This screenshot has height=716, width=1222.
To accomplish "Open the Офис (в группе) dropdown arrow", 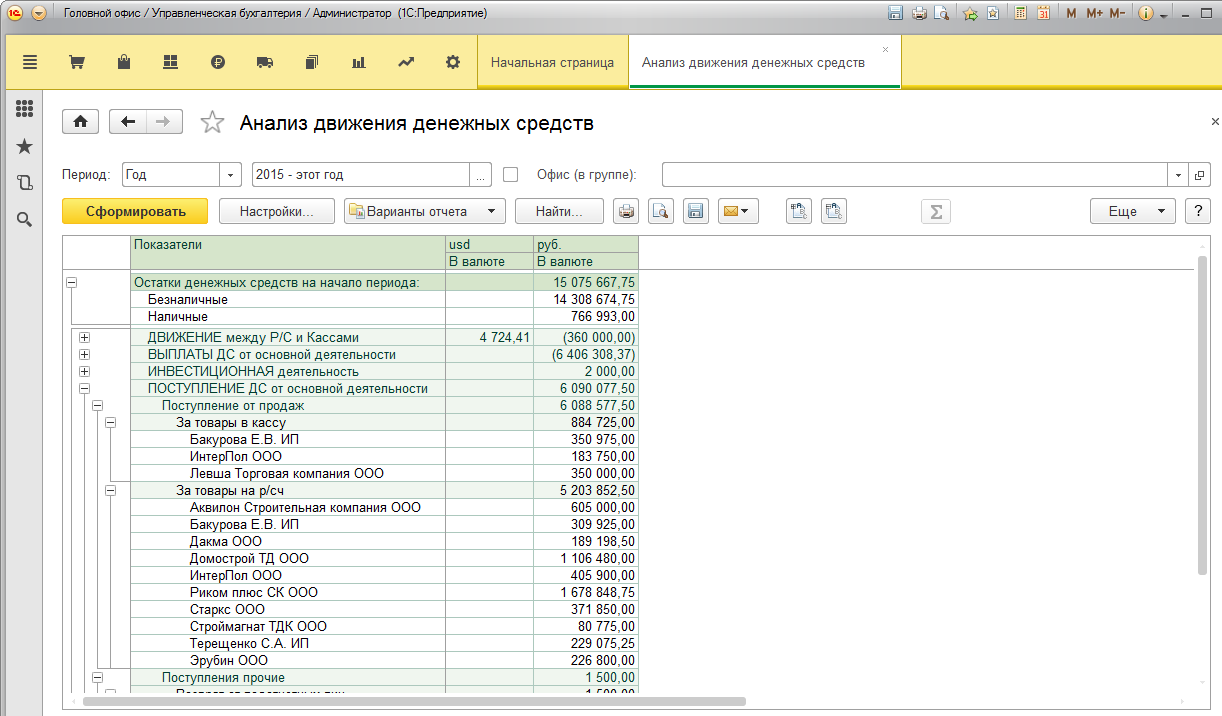I will (x=1178, y=174).
